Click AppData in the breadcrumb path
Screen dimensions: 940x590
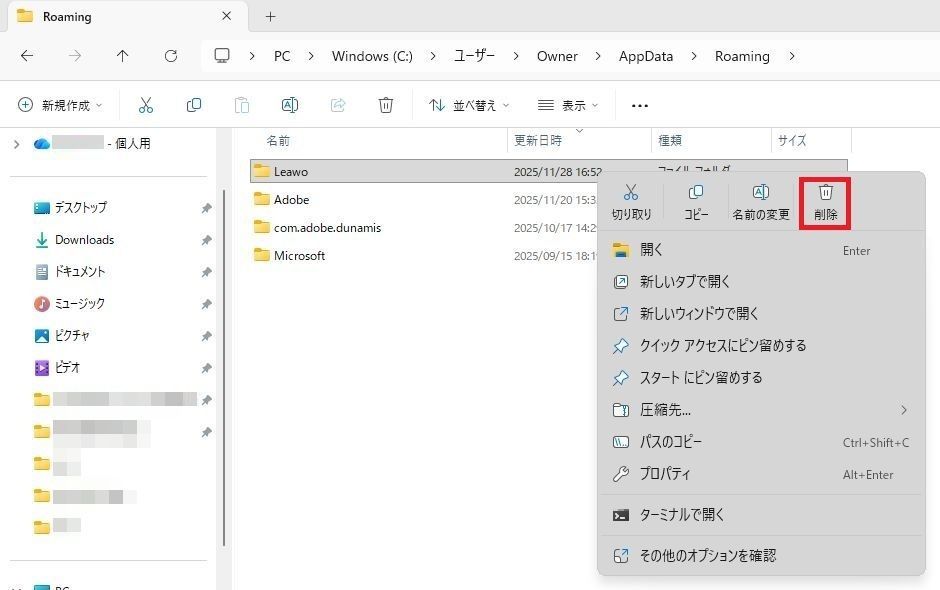(x=646, y=56)
